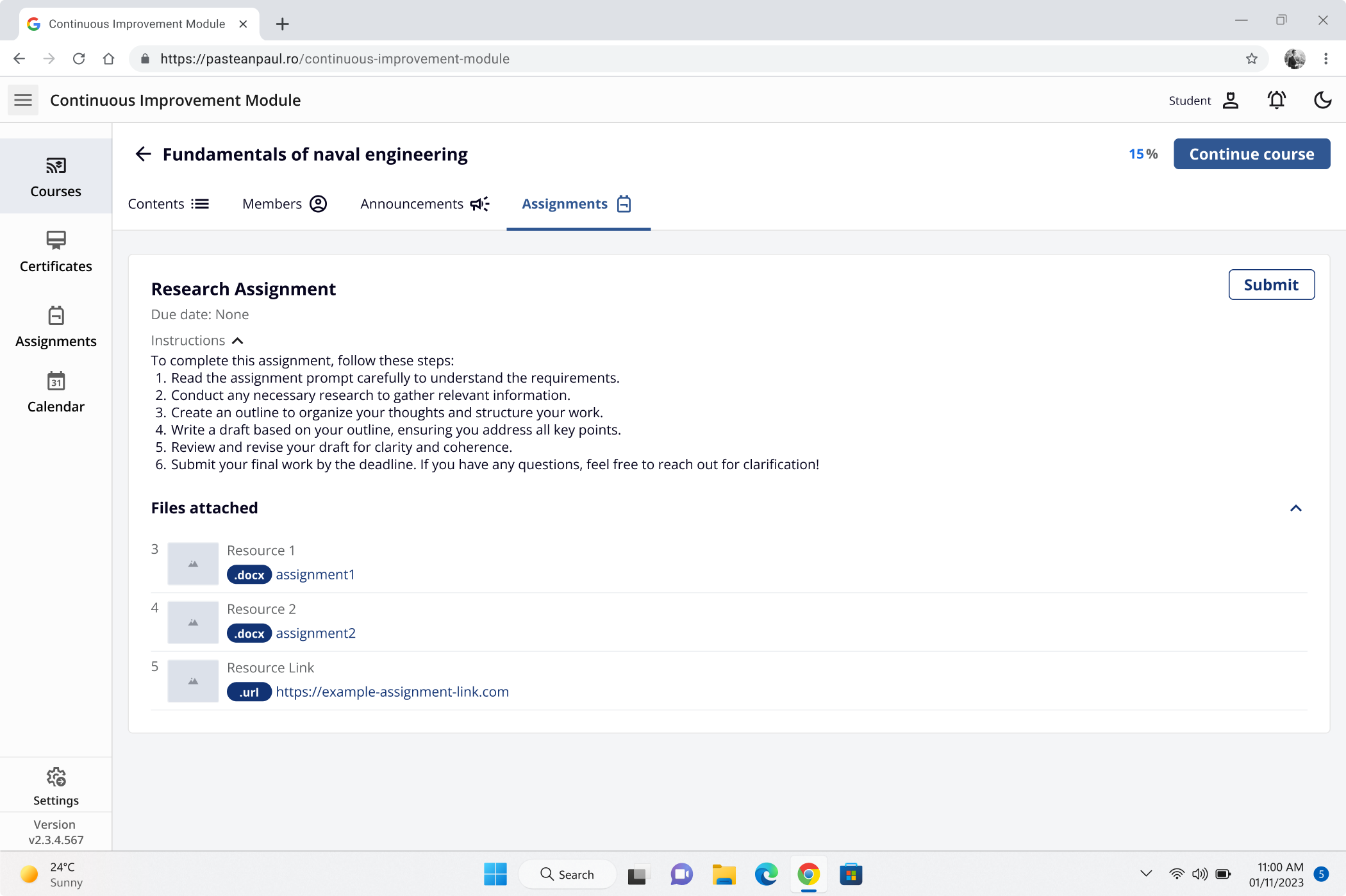The image size is (1346, 896).
Task: Open Courses in the sidebar
Action: click(x=56, y=176)
